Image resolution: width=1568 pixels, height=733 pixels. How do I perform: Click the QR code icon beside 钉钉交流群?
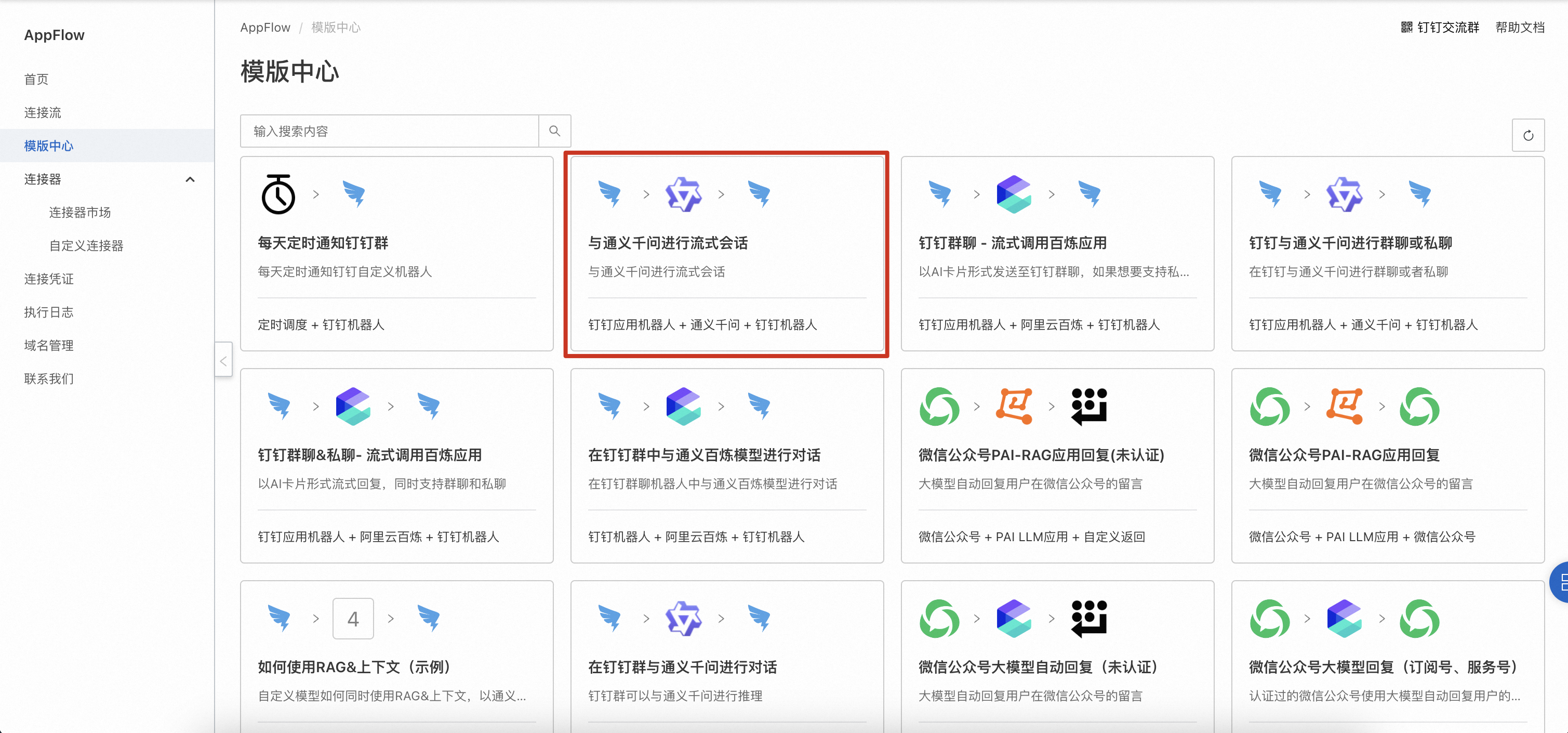[1406, 28]
